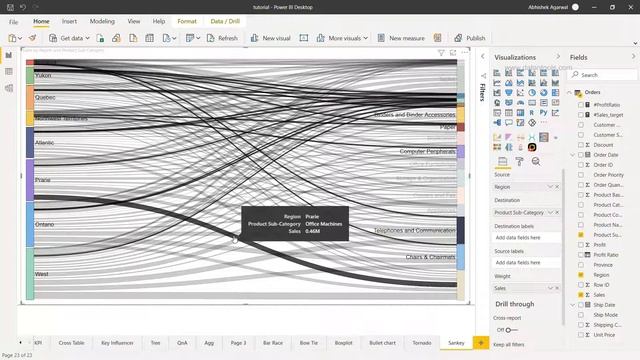Enter Focus mode for the Sankey visual
This screenshot has height=360, width=640.
coord(453,53)
